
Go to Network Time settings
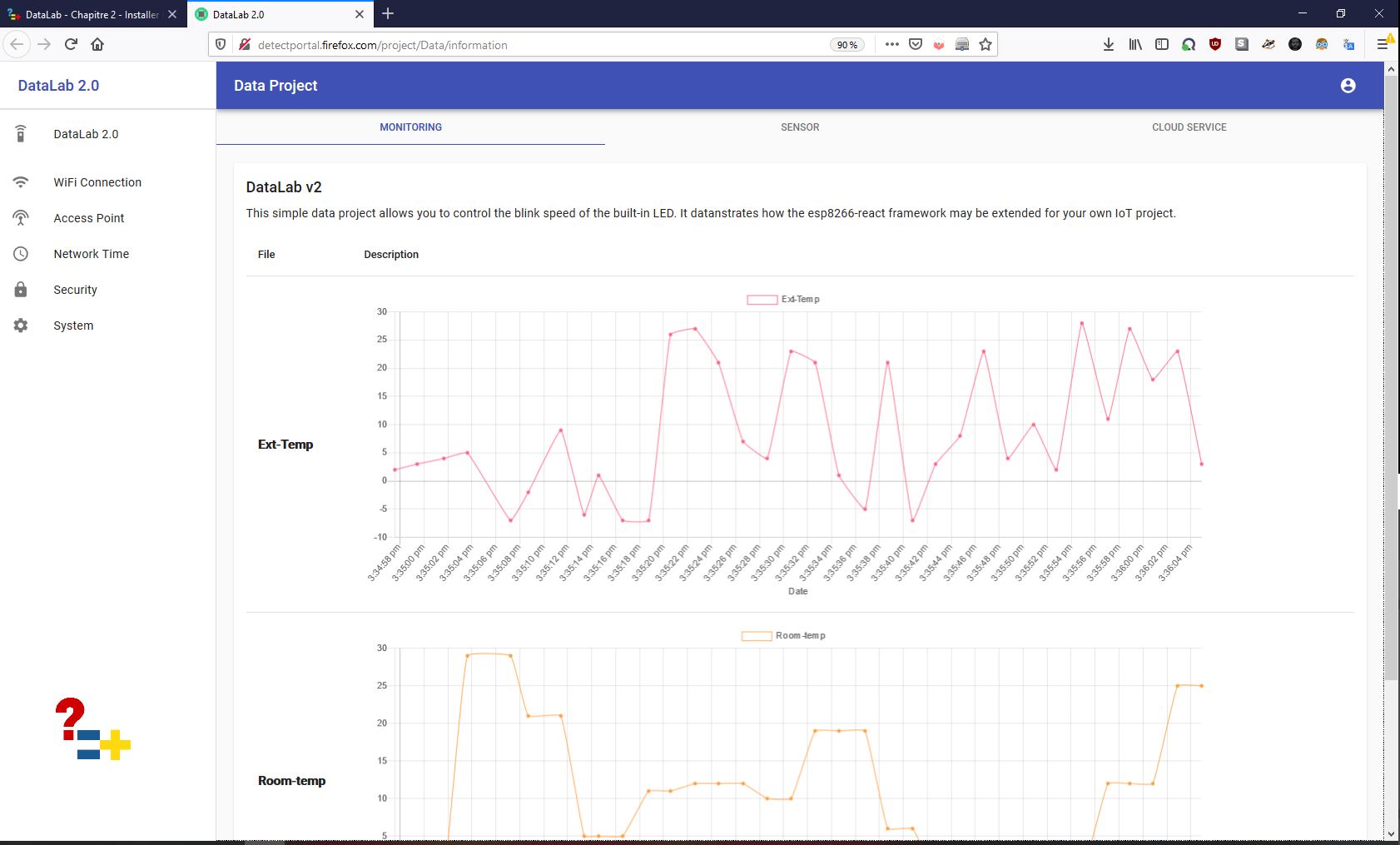[91, 254]
